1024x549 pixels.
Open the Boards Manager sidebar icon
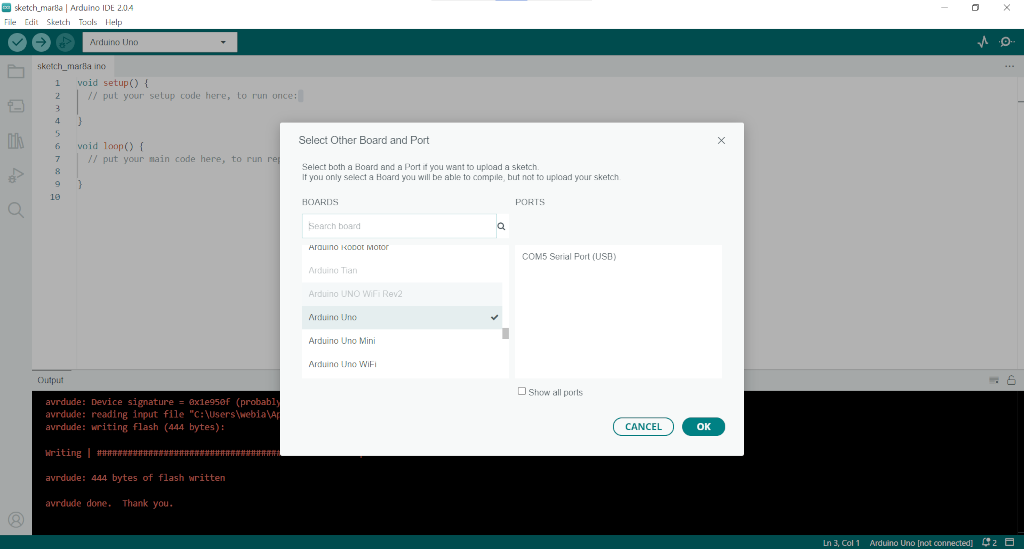16,106
